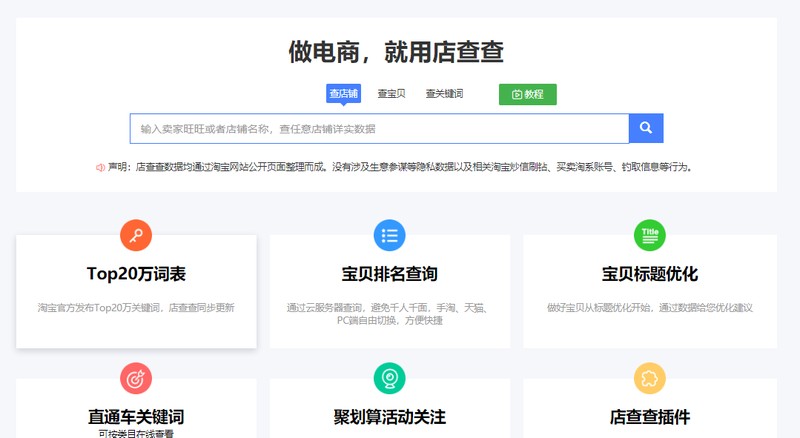The image size is (800, 438).
Task: Open the orange Top20万词表 key icon
Action: [x=136, y=235]
